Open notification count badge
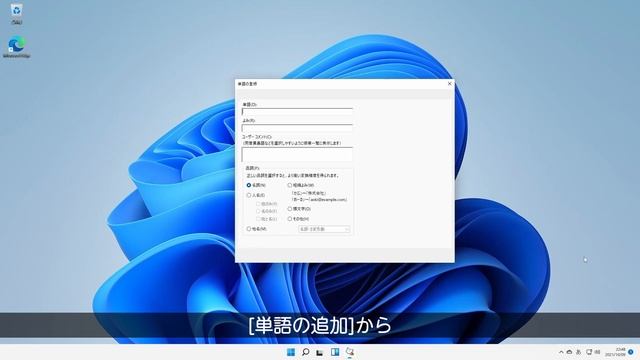Image resolution: width=640 pixels, height=360 pixels. [x=631, y=352]
